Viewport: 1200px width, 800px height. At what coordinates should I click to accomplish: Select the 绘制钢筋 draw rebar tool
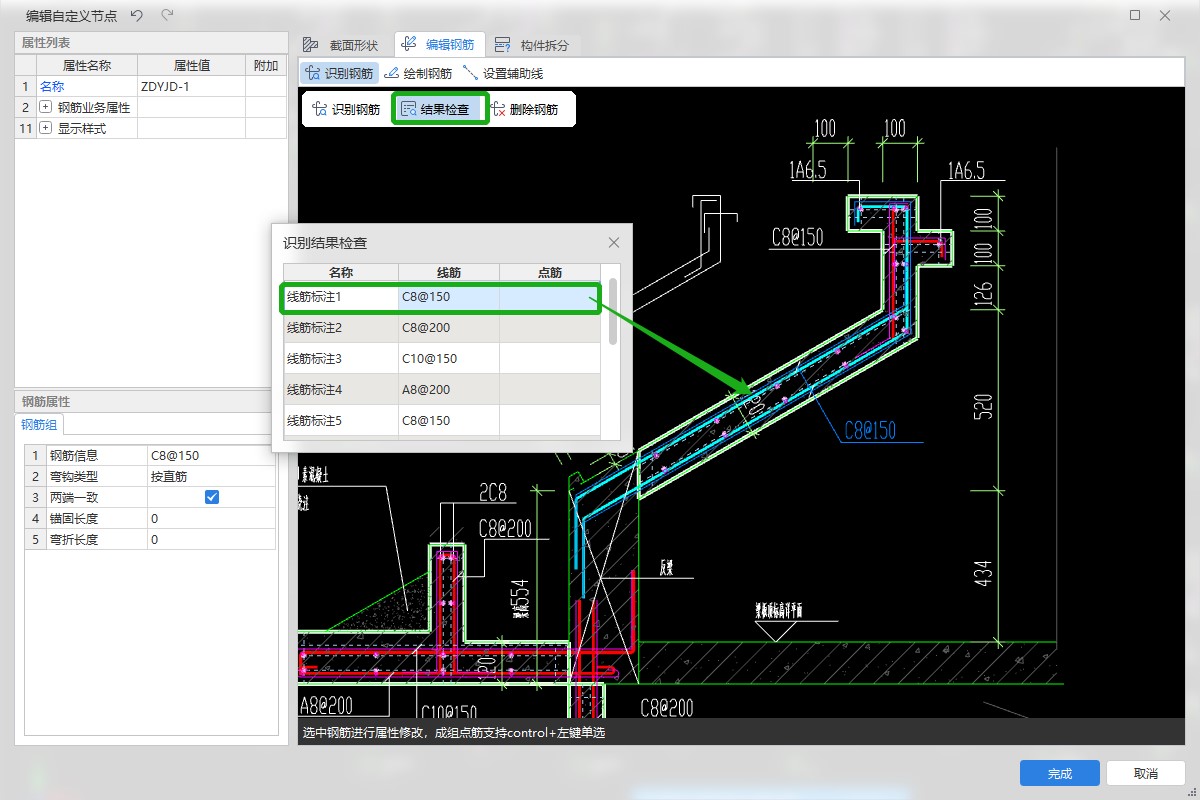(x=418, y=73)
